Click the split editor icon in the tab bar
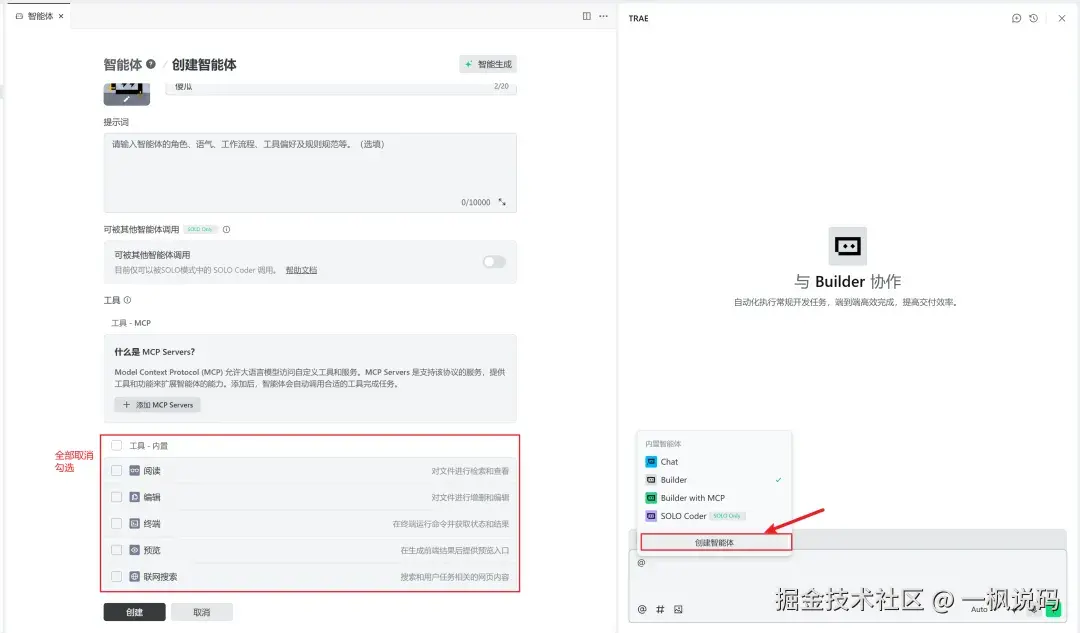The width and height of the screenshot is (1080, 633). (x=586, y=16)
